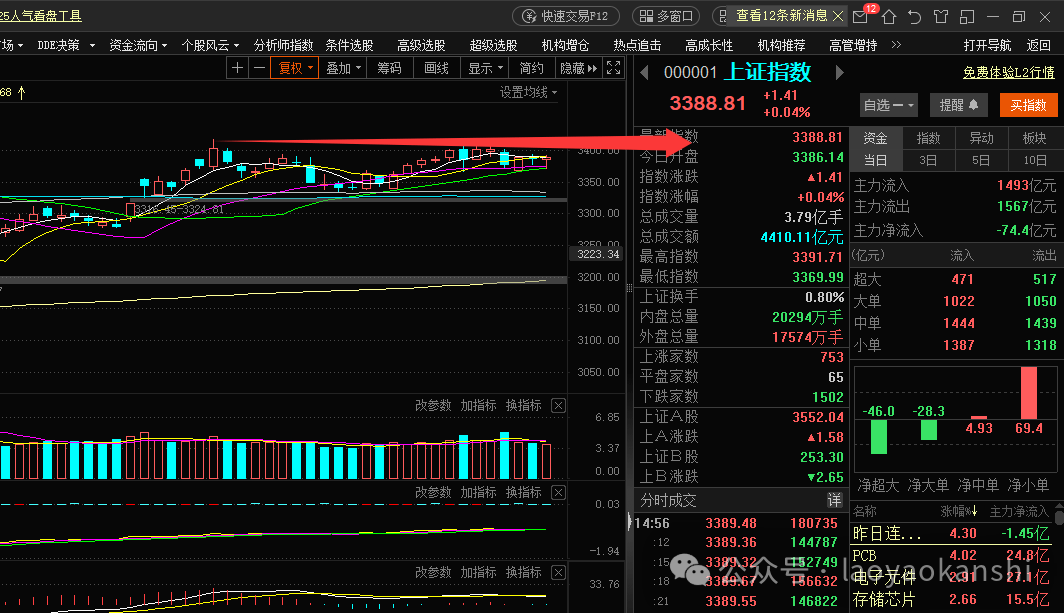Open the mail inbox with 12 notifications
Viewport: 1064px width, 613px height.
861,16
